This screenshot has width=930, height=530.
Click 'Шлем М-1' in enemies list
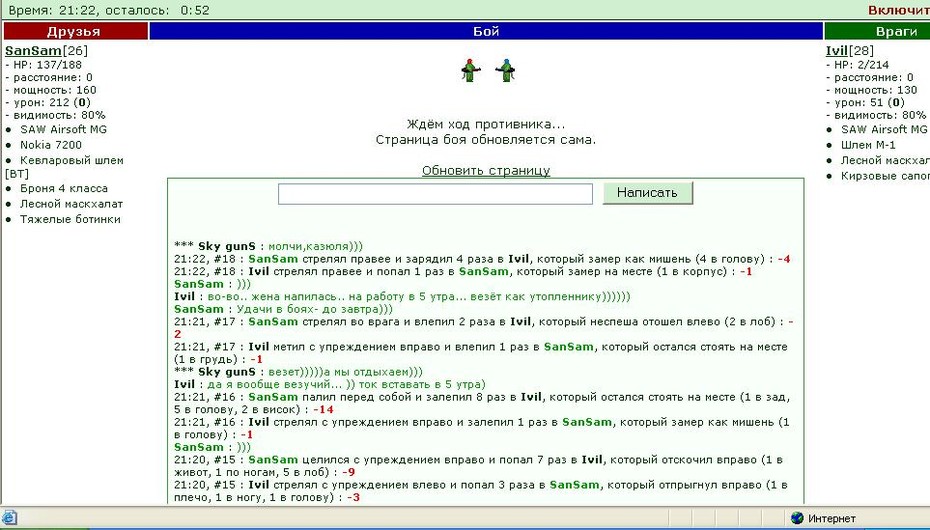(868, 145)
